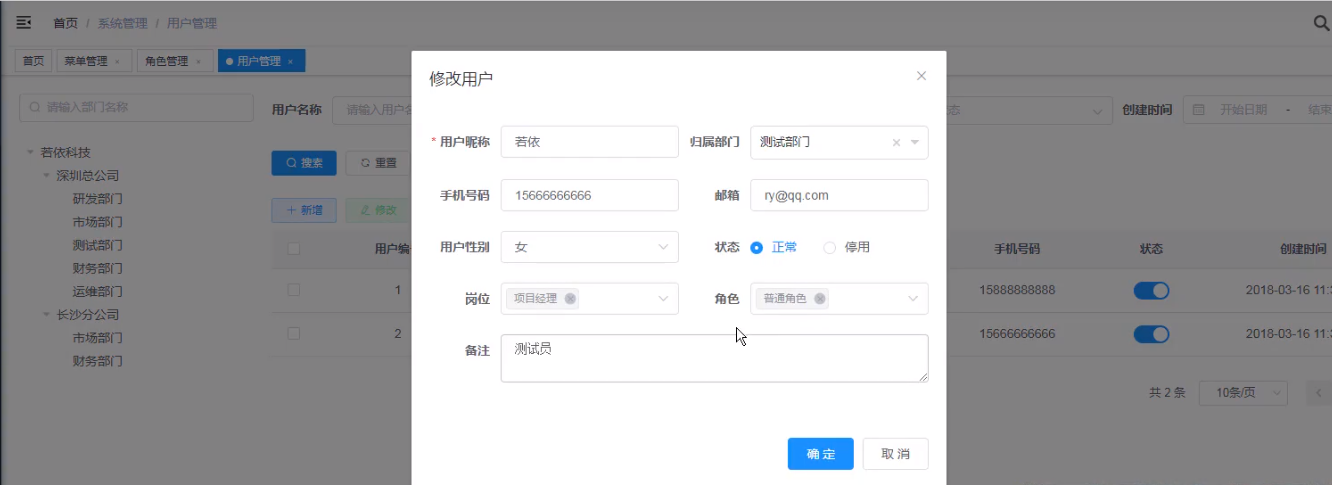This screenshot has width=1332, height=485.
Task: Toggle status switch for user 15666666666
Action: [x=1151, y=334]
